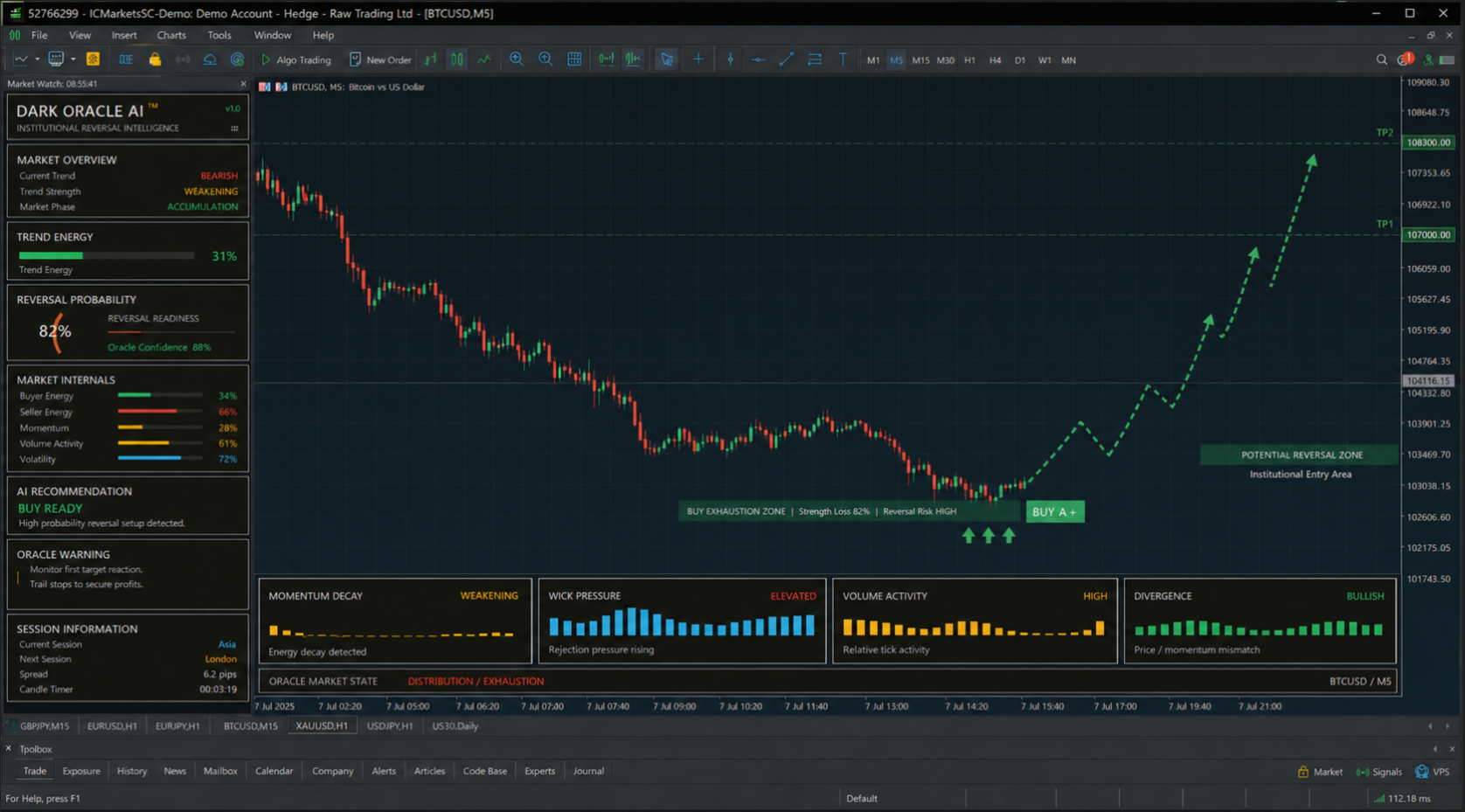The image size is (1465, 812).
Task: Open the File menu
Action: tap(39, 35)
